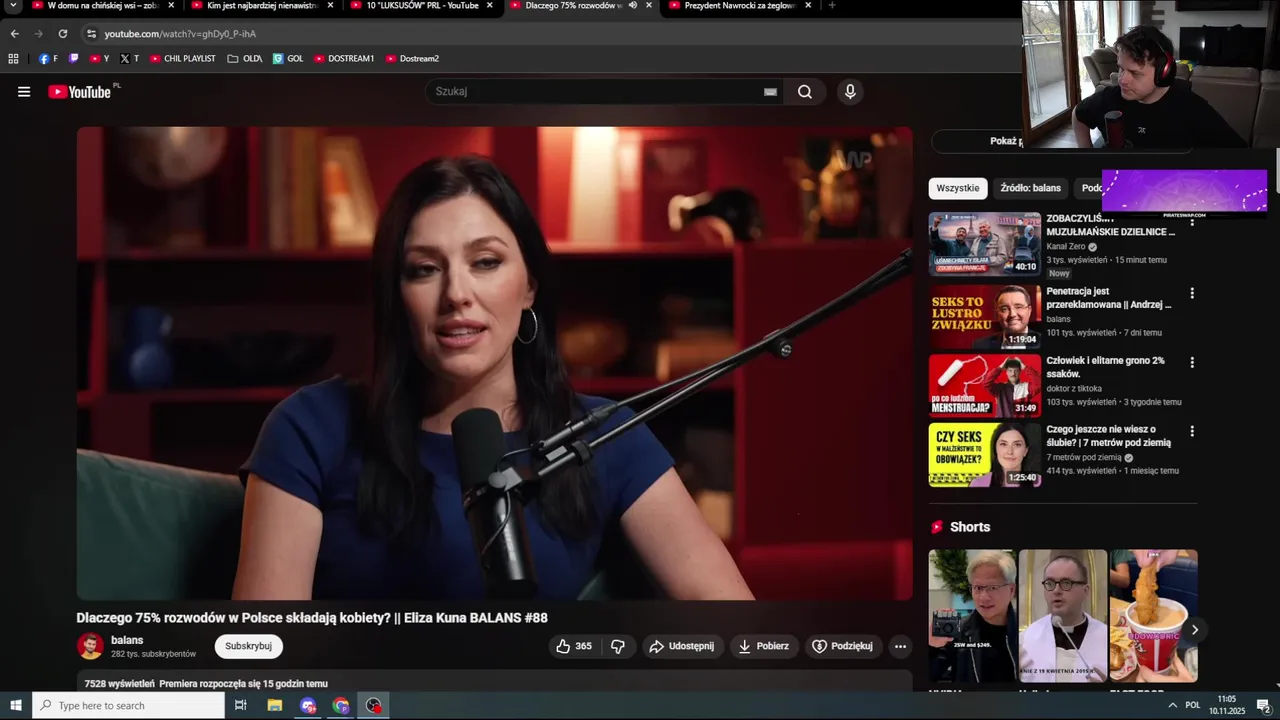Click 'Kanał Zero' channel name
The height and width of the screenshot is (720, 1280).
[x=1066, y=246]
